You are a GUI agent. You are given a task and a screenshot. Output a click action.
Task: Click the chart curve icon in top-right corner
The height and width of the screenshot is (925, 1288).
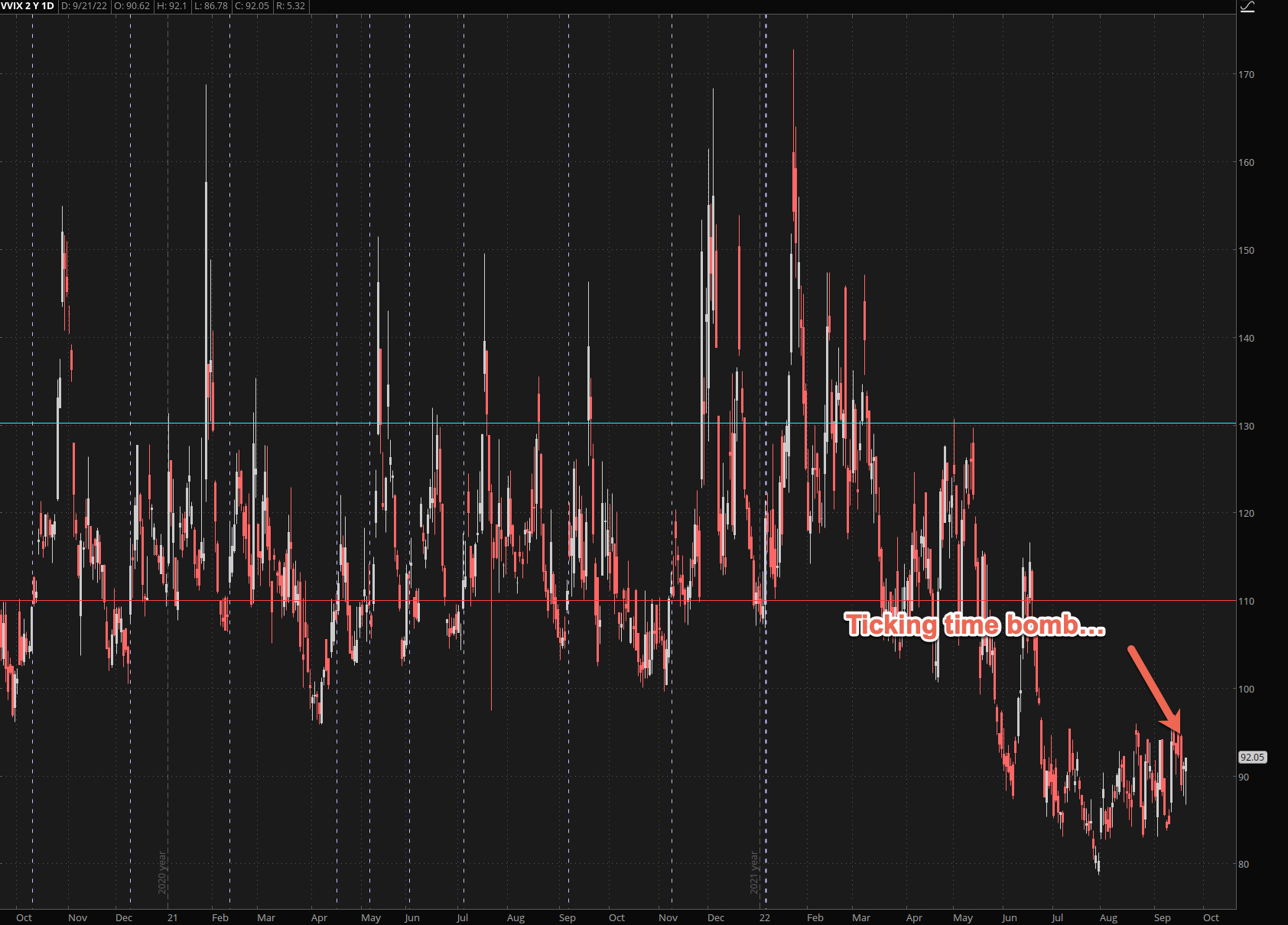click(1247, 7)
